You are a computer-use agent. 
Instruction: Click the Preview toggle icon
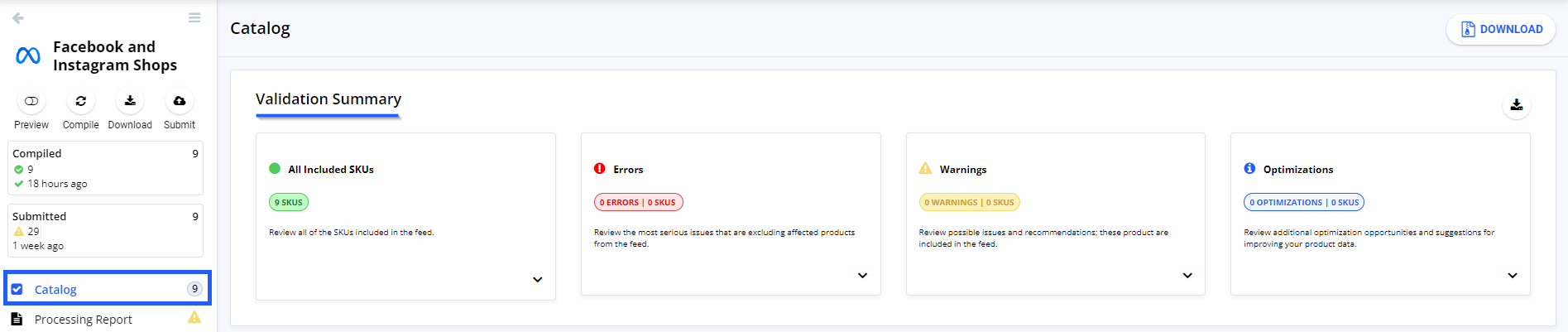point(31,101)
